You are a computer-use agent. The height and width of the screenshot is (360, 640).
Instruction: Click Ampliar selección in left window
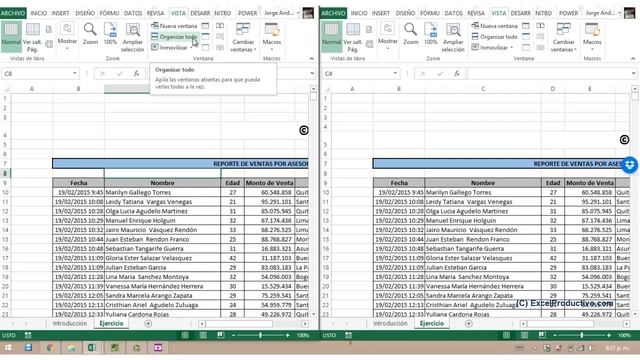click(x=133, y=37)
